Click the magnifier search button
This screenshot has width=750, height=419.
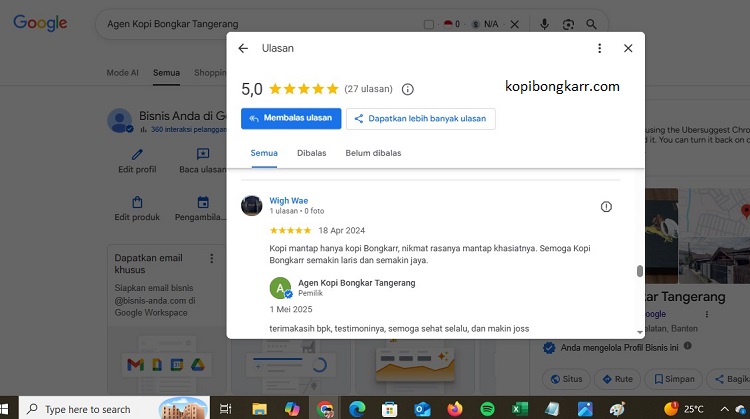tap(591, 24)
